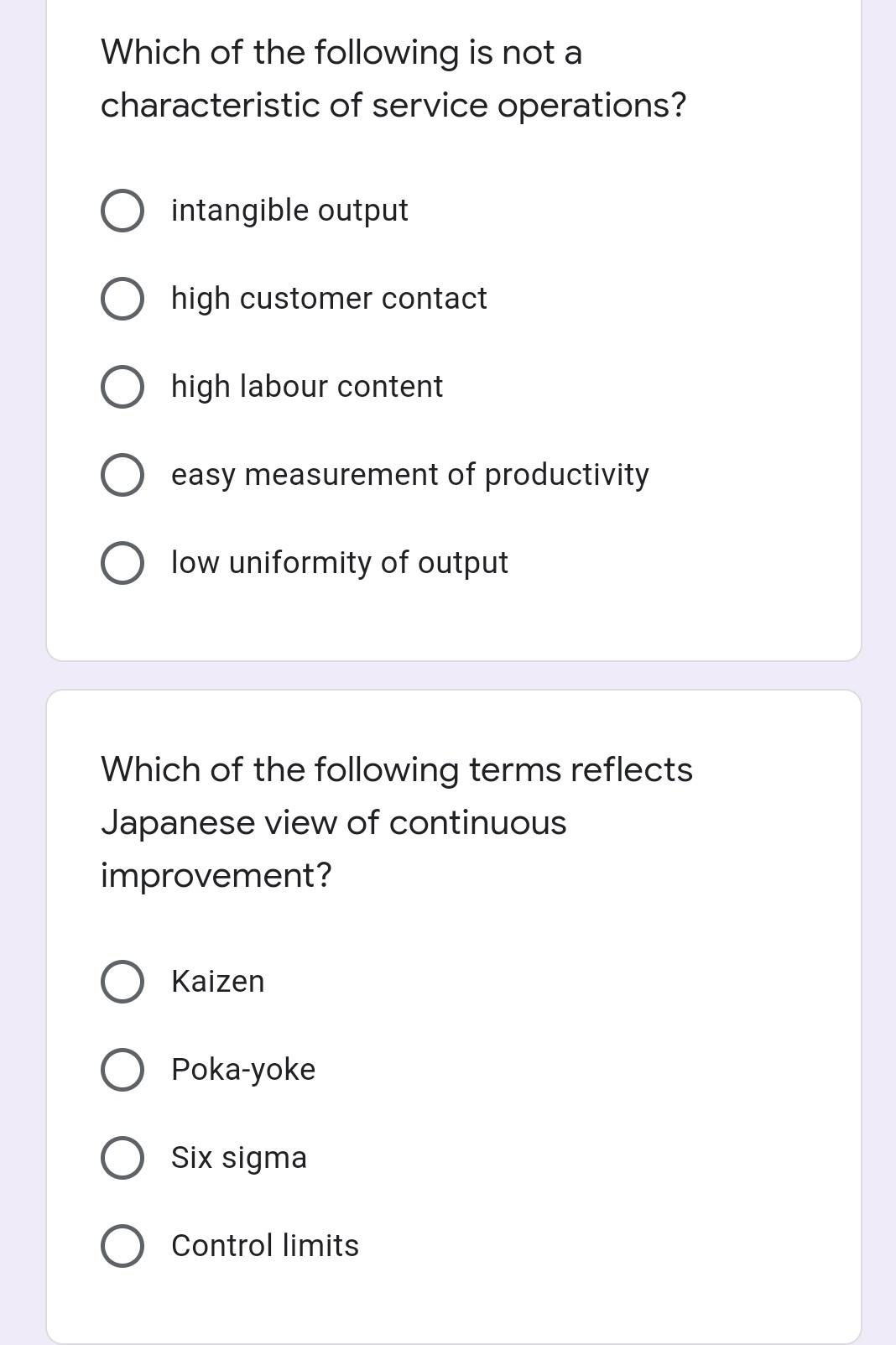
Task: Click the "Six sigma" label text
Action: click(238, 1158)
